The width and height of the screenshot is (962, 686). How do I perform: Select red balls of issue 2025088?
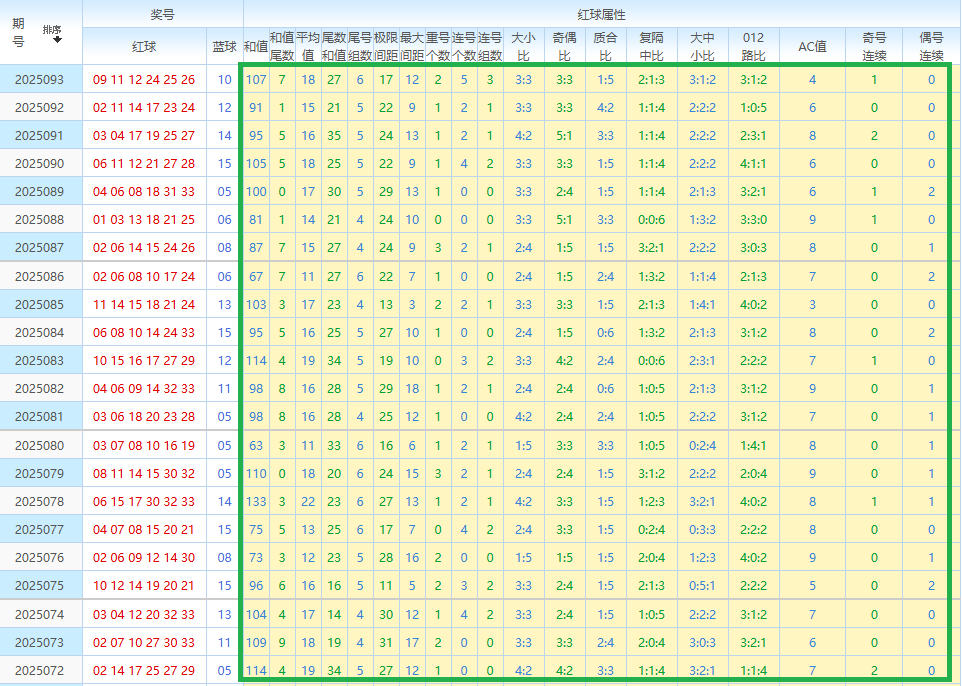click(144, 219)
